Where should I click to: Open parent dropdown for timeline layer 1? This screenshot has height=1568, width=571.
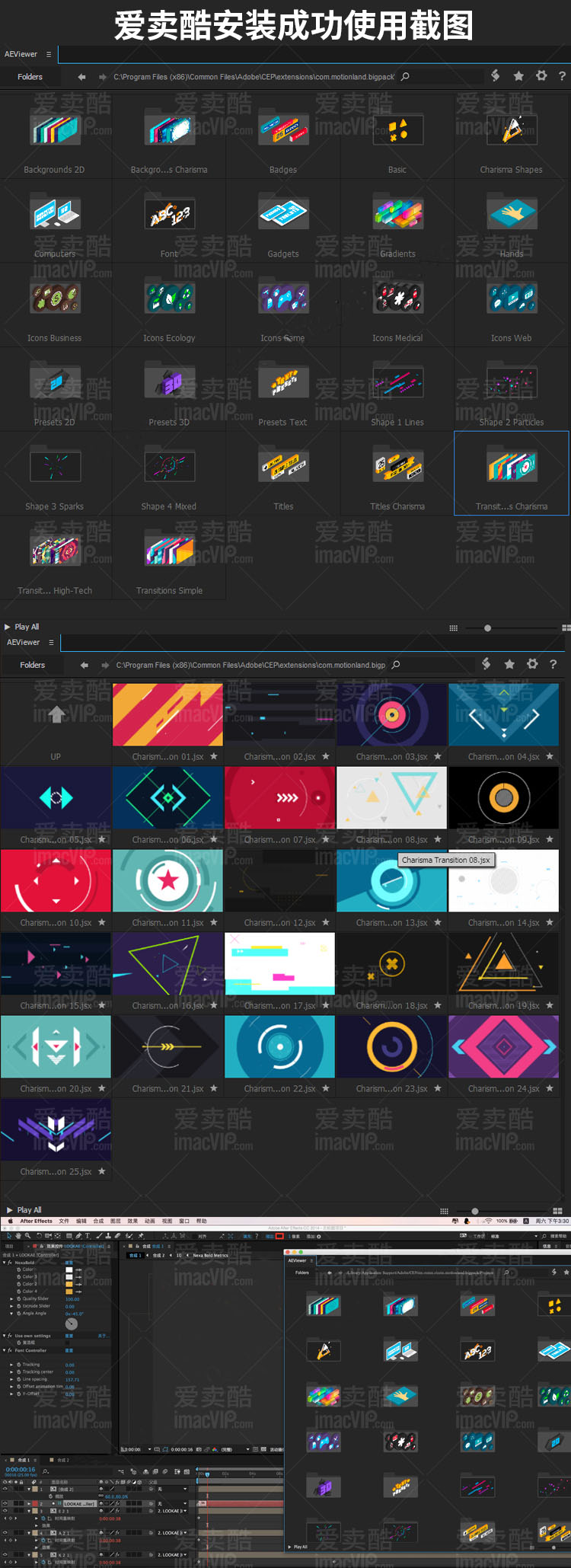173,1489
